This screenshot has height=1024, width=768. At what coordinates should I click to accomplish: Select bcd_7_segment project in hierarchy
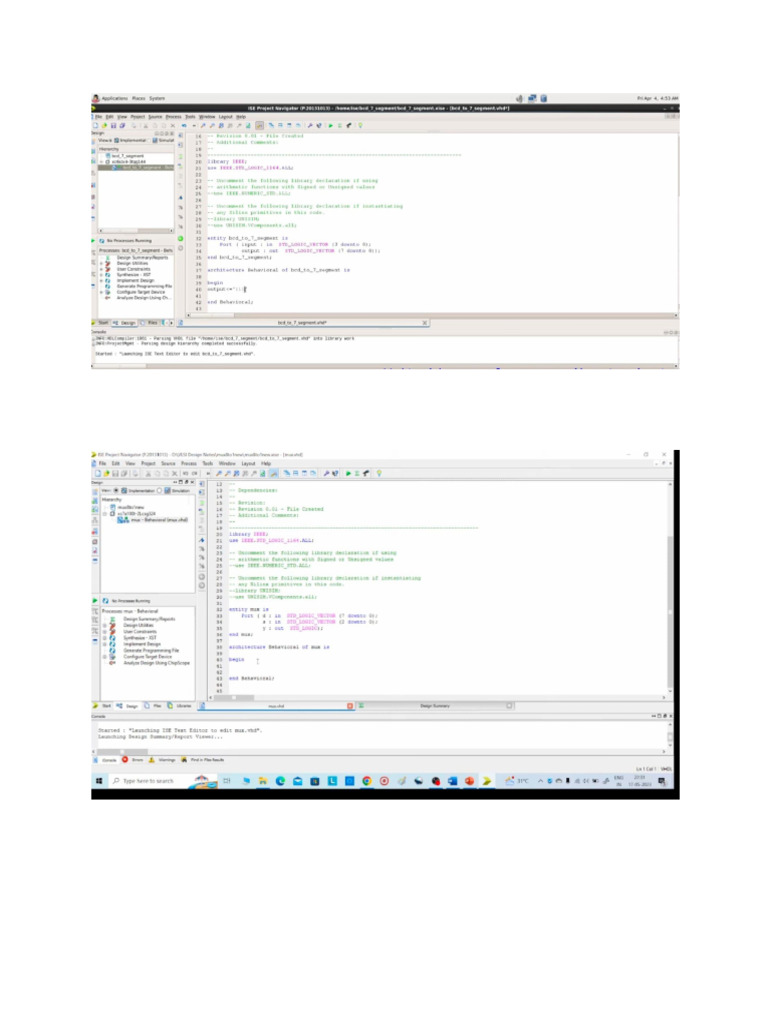click(125, 156)
